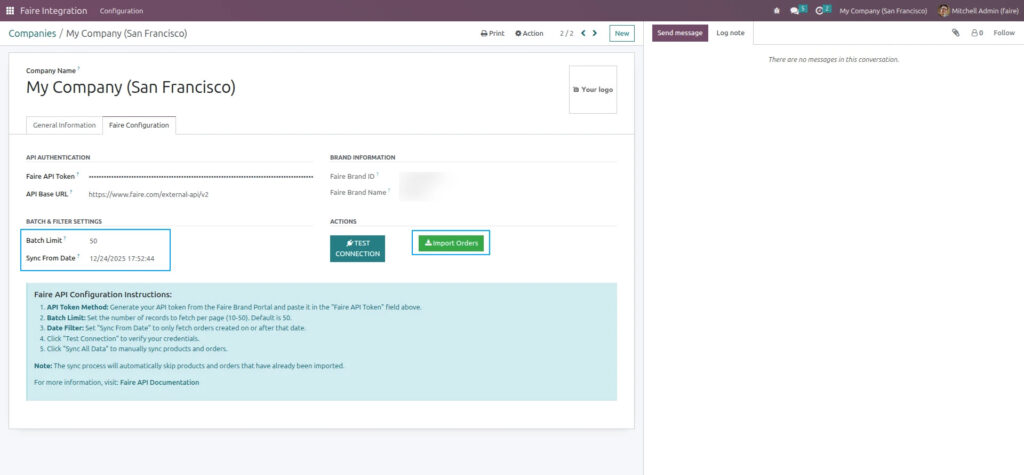Switch to the General Information tab

64,125
